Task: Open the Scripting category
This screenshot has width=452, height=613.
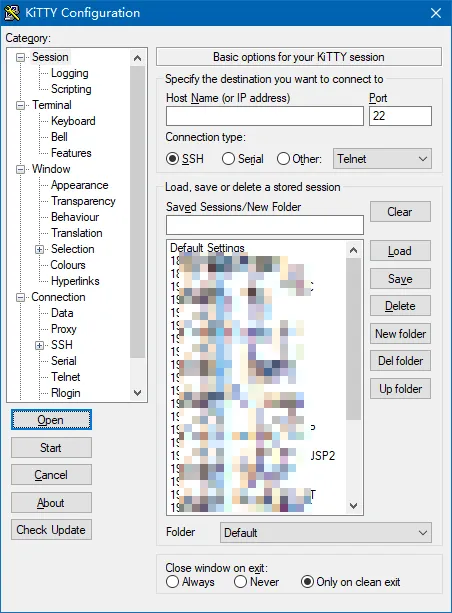Action: tap(71, 89)
